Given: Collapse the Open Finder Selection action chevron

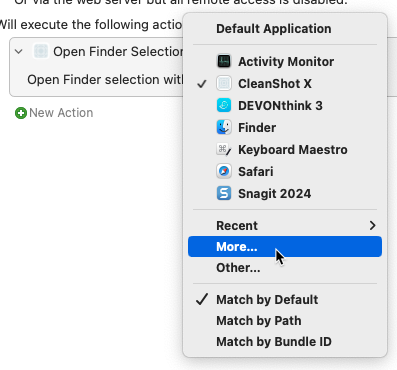Looking at the screenshot, I should click(x=19, y=52).
